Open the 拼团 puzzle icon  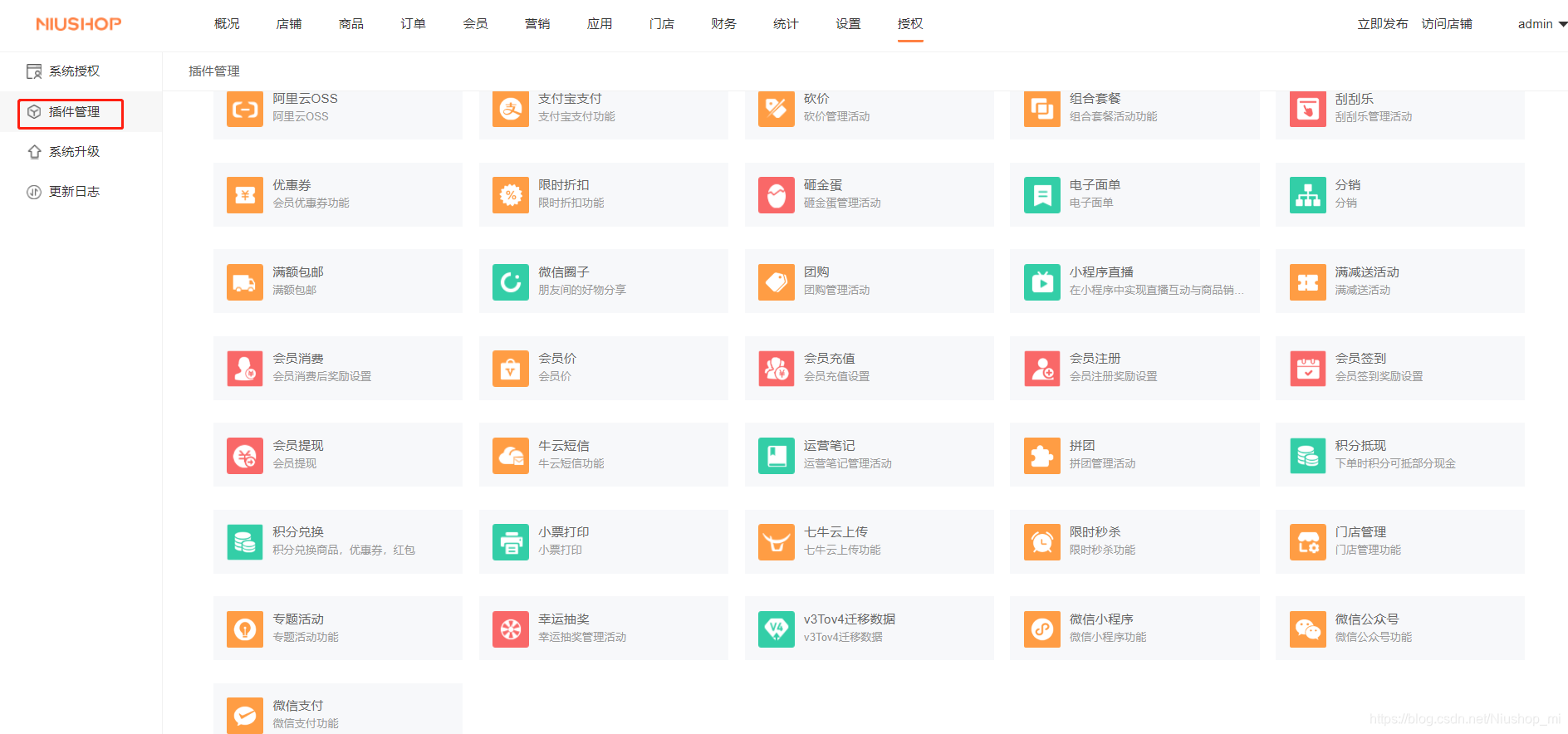[x=1042, y=456]
